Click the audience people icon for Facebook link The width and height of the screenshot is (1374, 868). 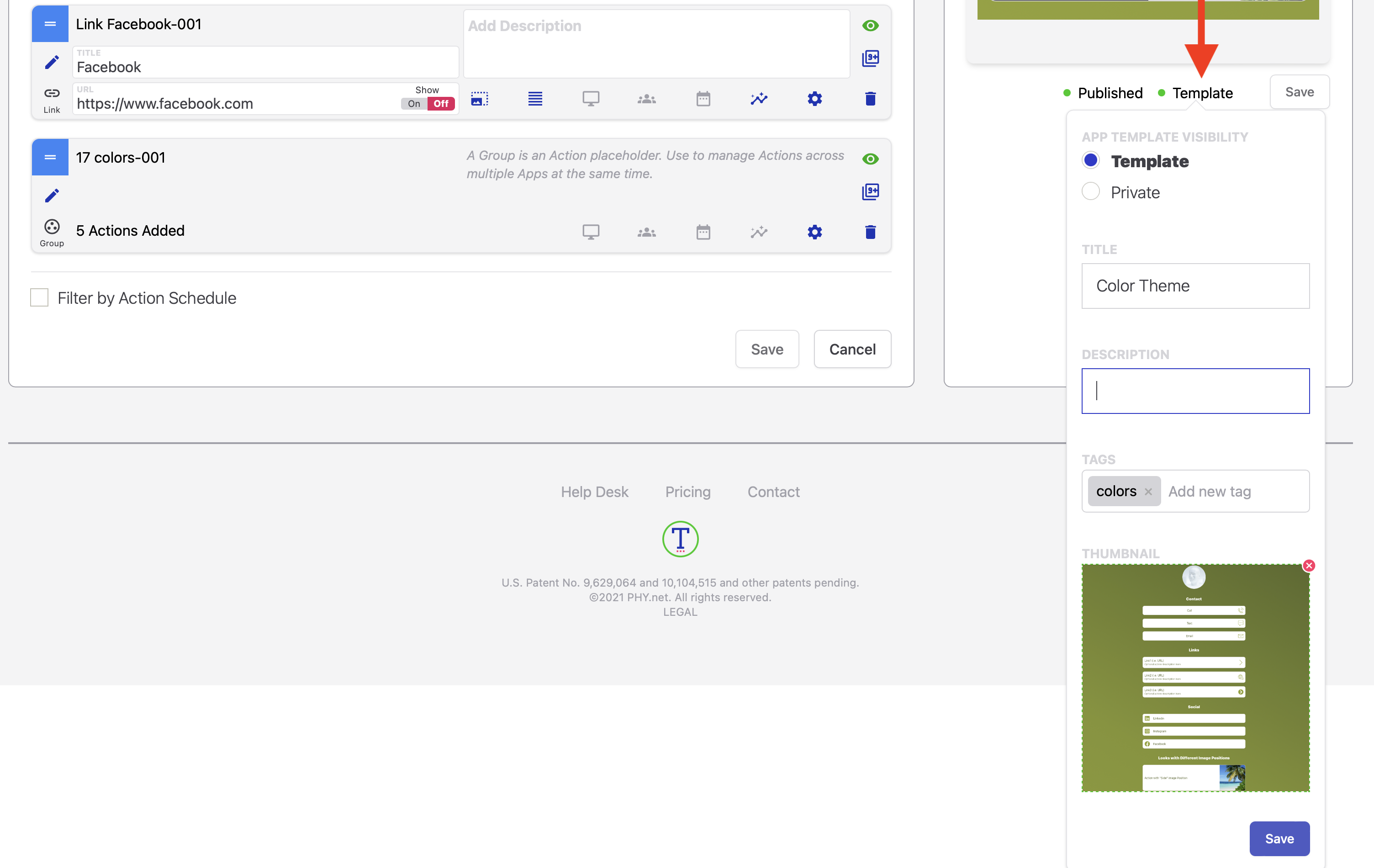pyautogui.click(x=646, y=99)
